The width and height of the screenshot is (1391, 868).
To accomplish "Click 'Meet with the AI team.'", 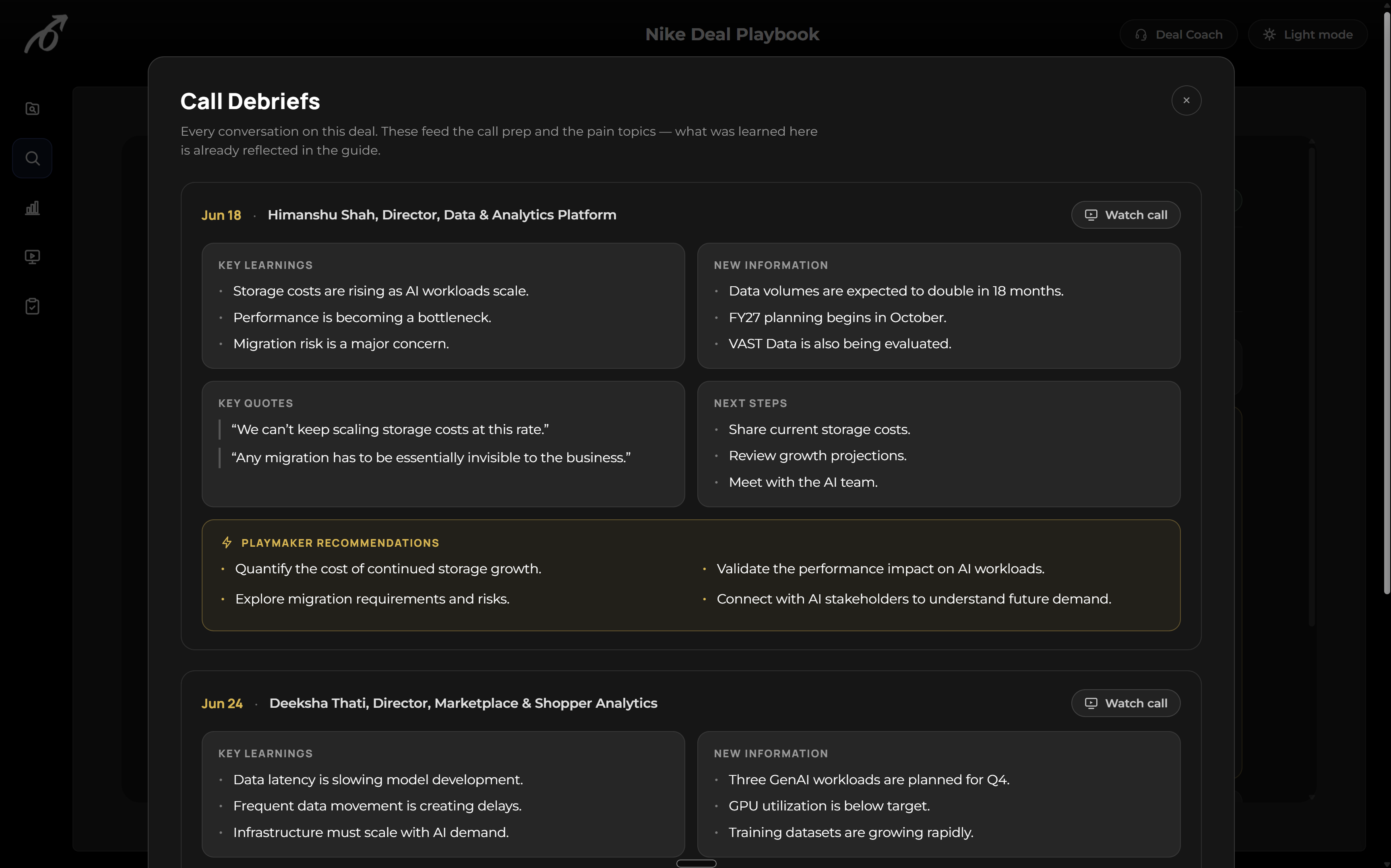I will 803,482.
